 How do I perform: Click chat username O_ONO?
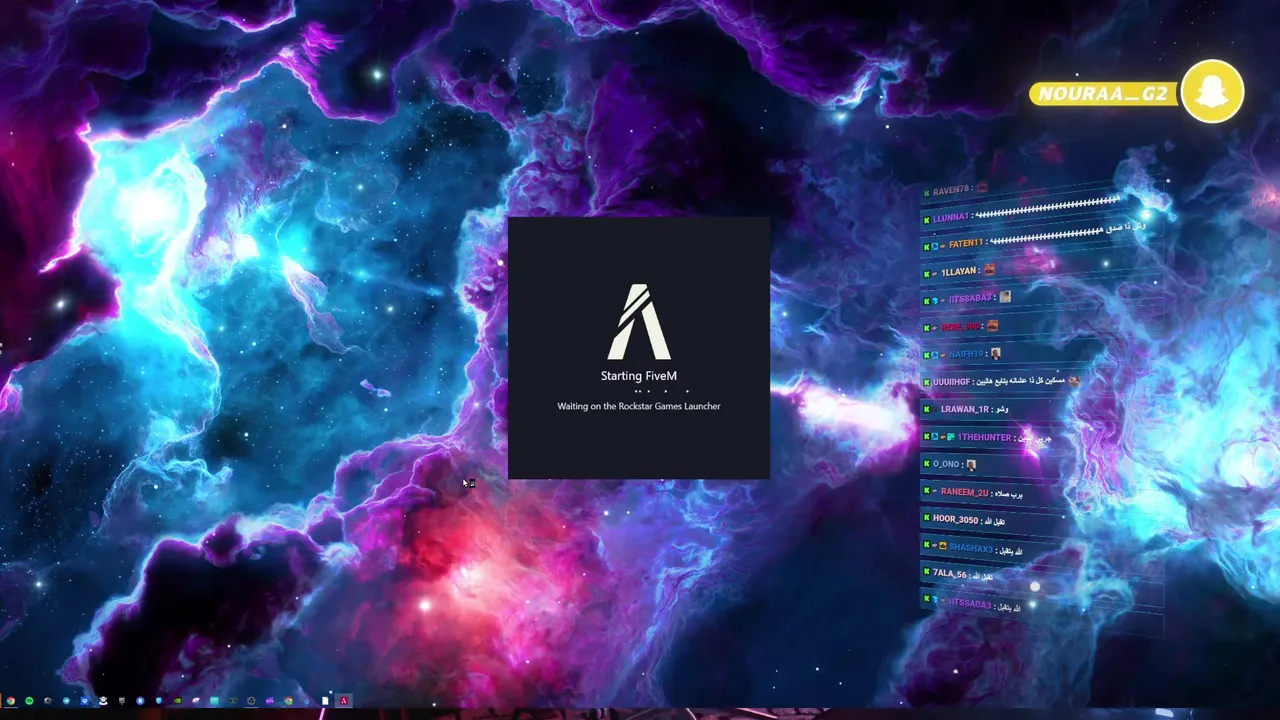point(946,464)
